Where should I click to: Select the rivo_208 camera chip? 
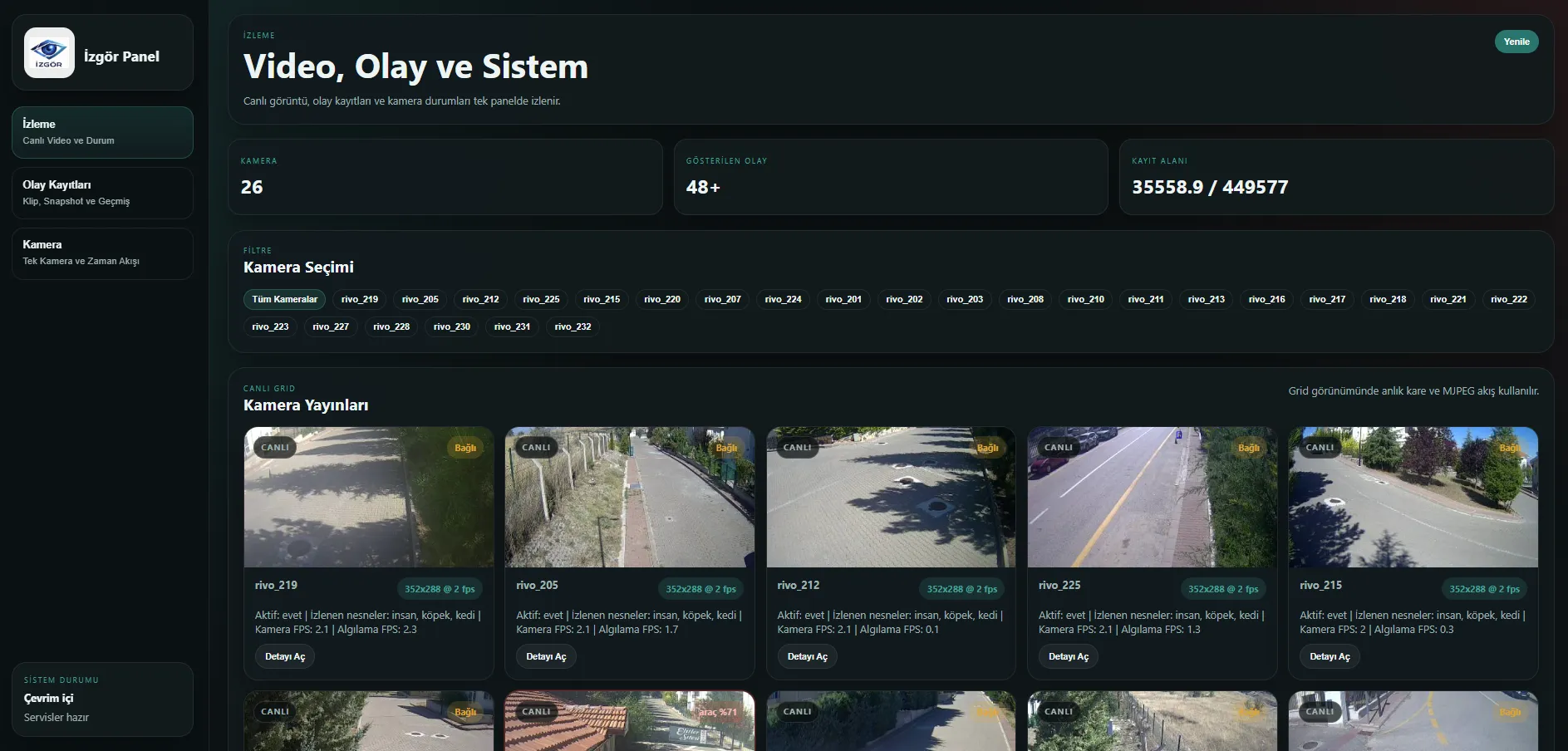tap(1025, 299)
